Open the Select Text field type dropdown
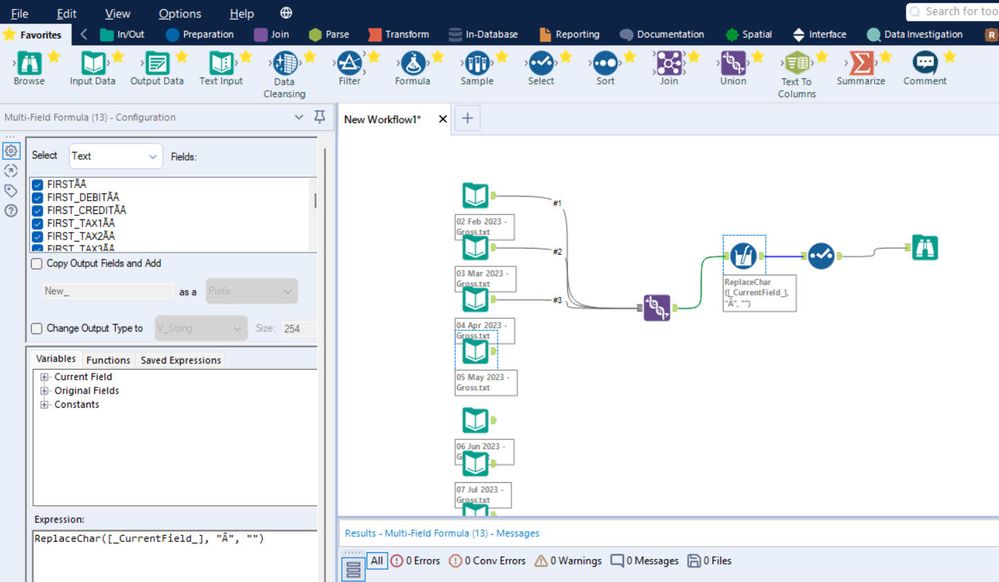999x582 pixels. (115, 156)
